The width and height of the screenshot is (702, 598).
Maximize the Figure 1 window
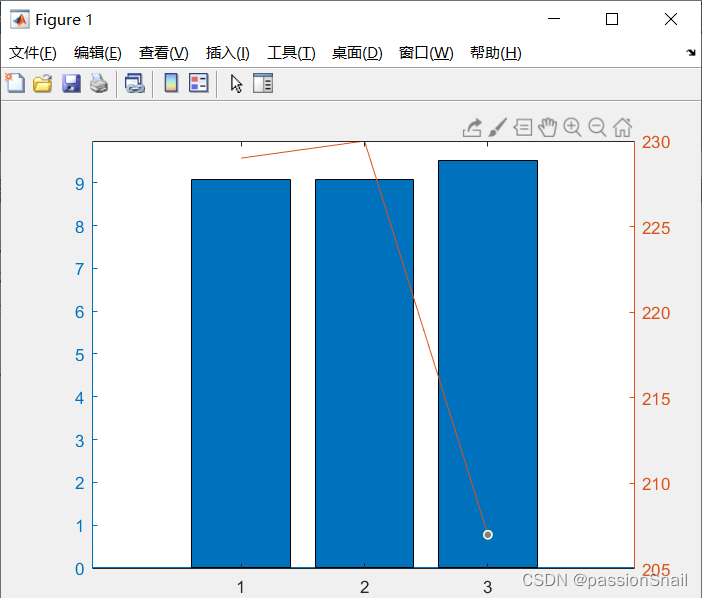[x=612, y=19]
